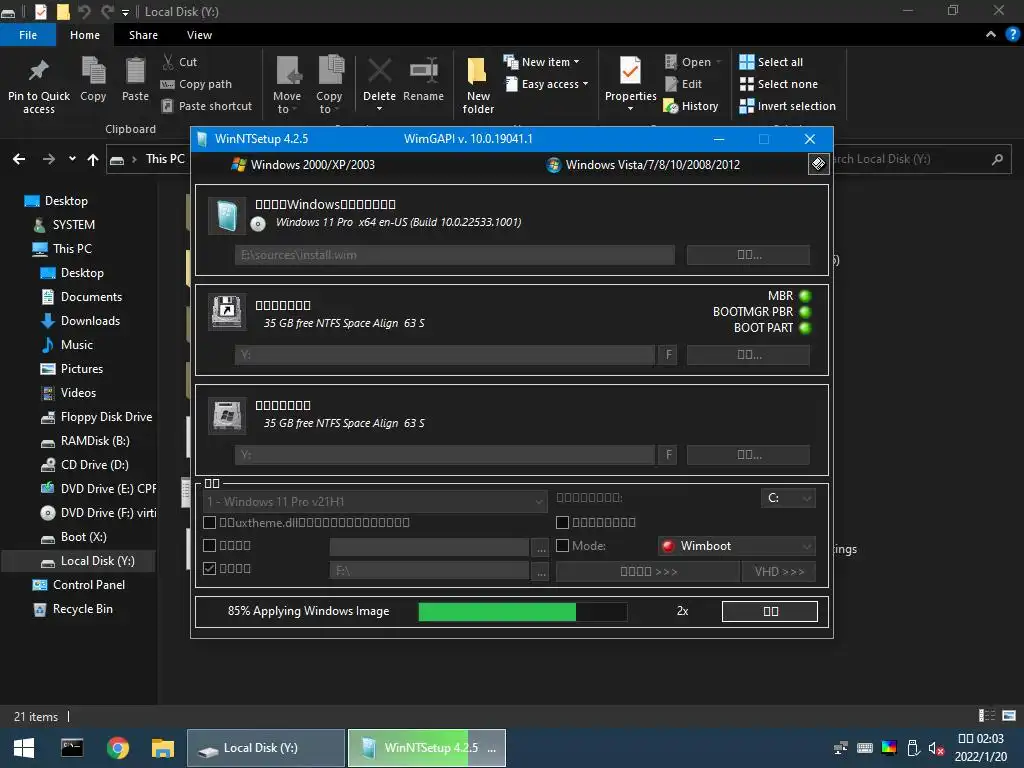Viewport: 1024px width, 768px height.
Task: Click Invert selection in ribbon
Action: click(788, 106)
